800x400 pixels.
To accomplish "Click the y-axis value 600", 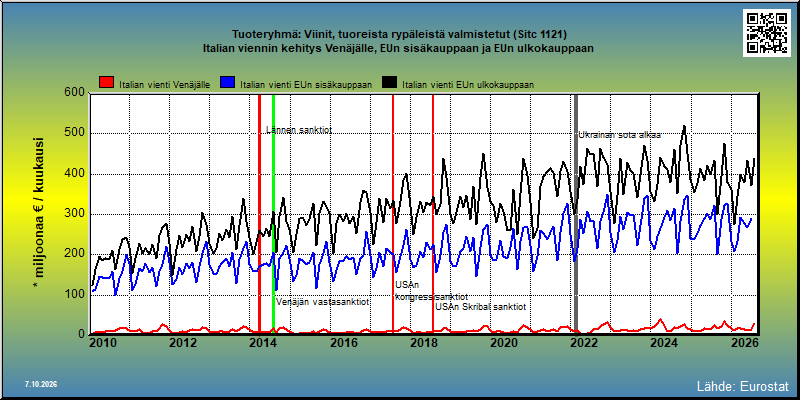I will pos(74,92).
